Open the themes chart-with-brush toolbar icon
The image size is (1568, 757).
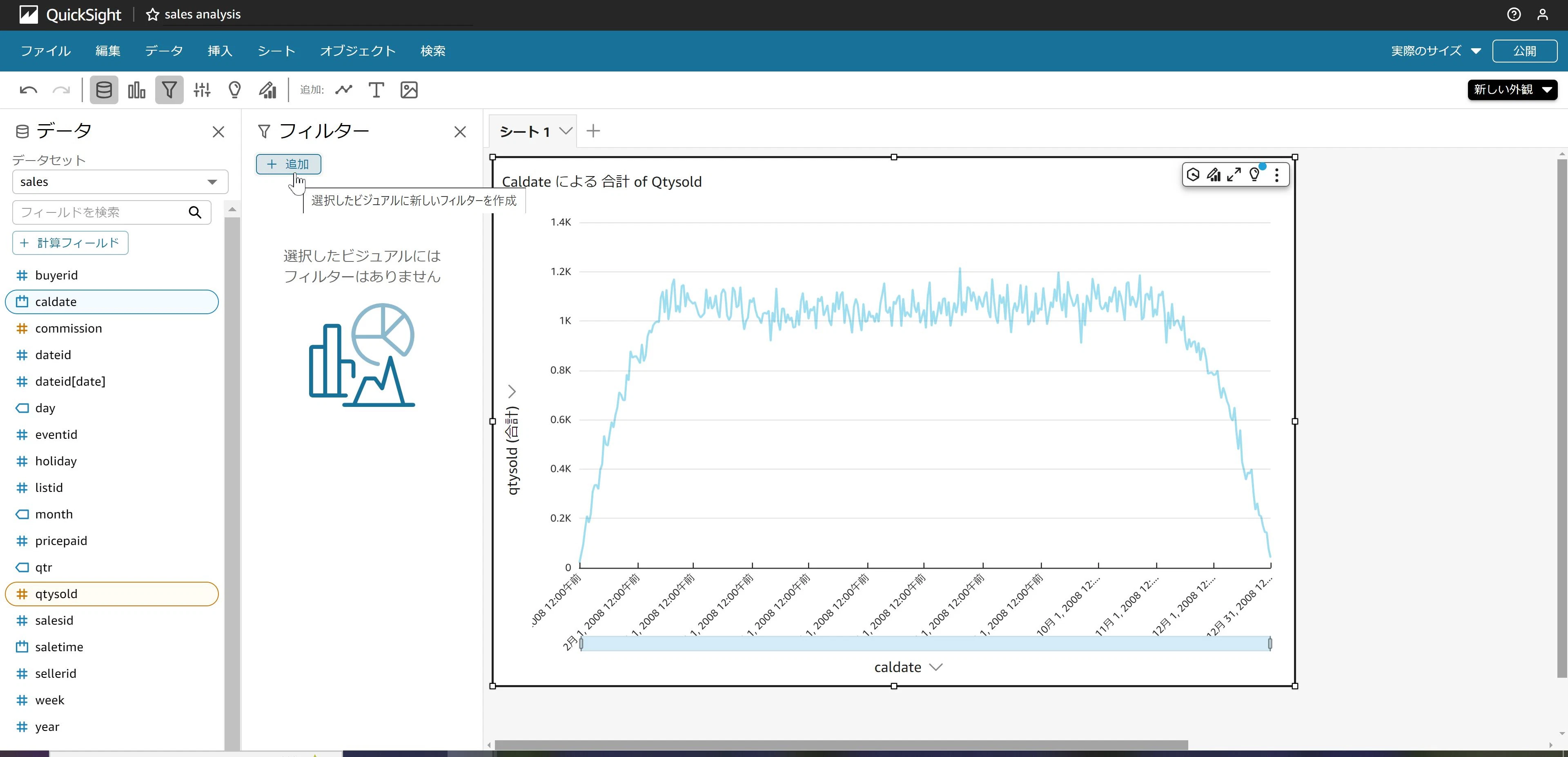[x=267, y=90]
